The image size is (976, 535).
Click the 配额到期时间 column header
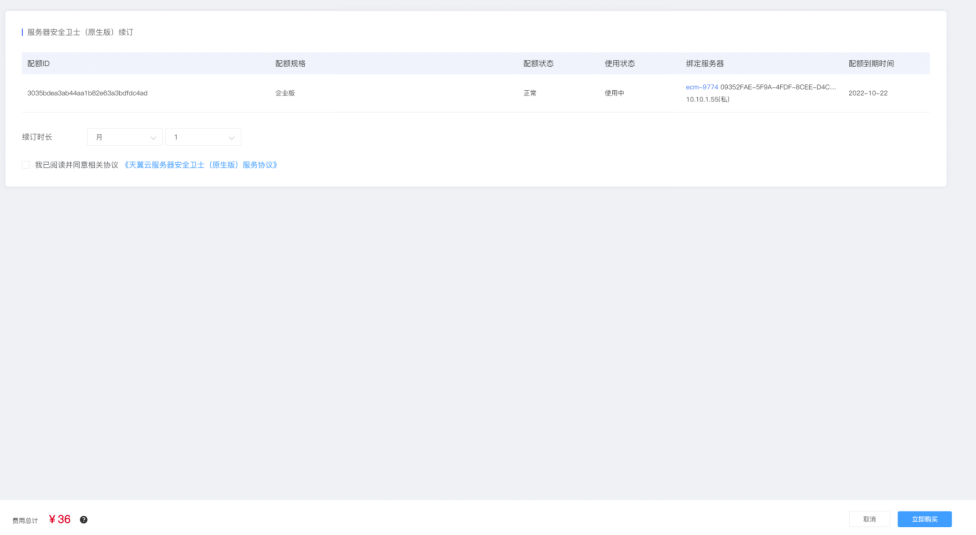coord(871,63)
